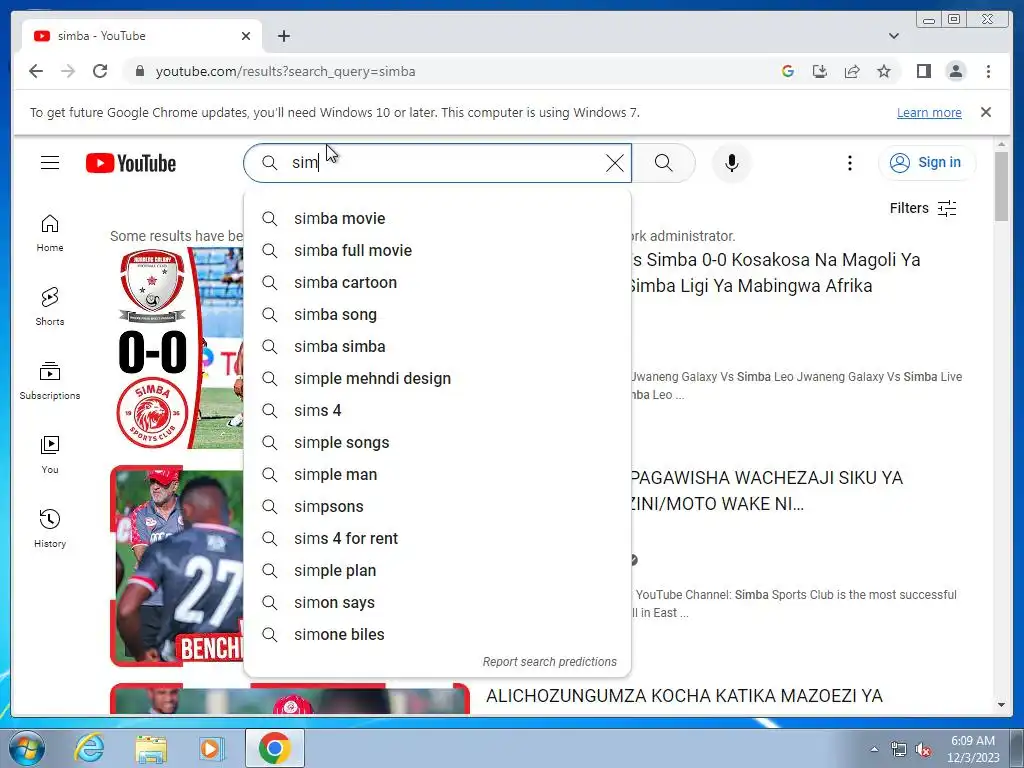This screenshot has height=768, width=1024.
Task: Open File Explorer from taskbar
Action: coord(151,748)
